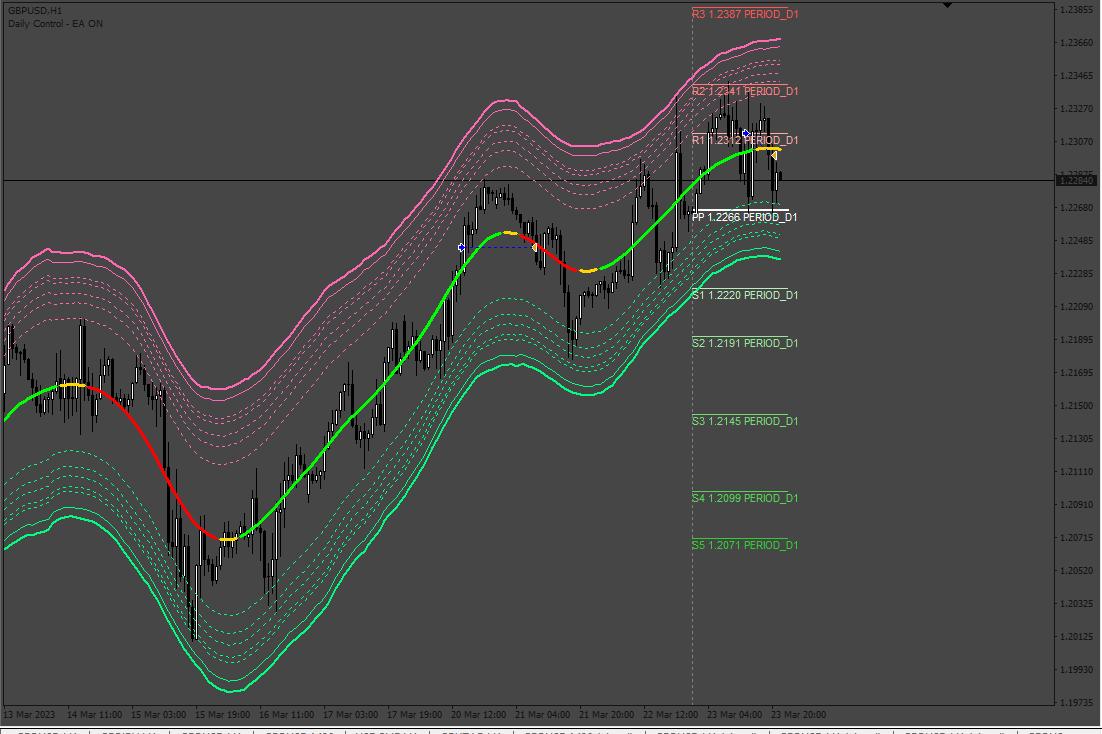Select the S4 1.2099 PERIOD_D1 support label
Viewport: 1102px width, 734px height.
tap(745, 498)
